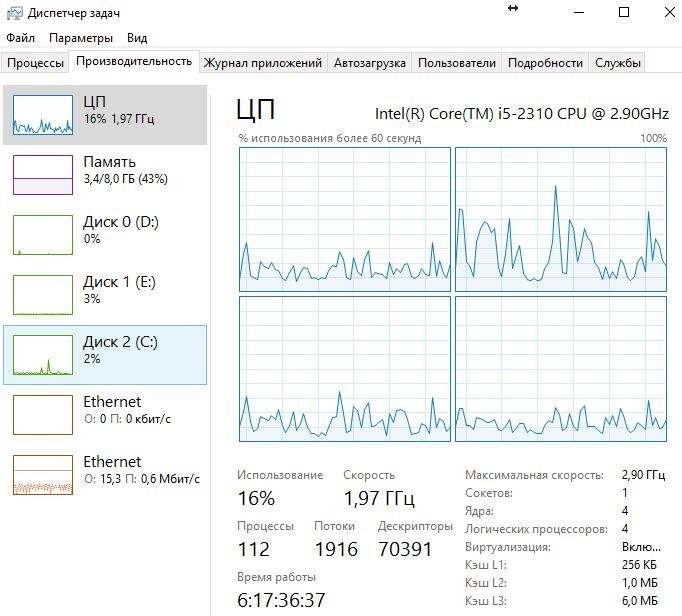Click the Диск 2 (C:) graph thumbnail
The height and width of the screenshot is (616, 682).
point(43,355)
